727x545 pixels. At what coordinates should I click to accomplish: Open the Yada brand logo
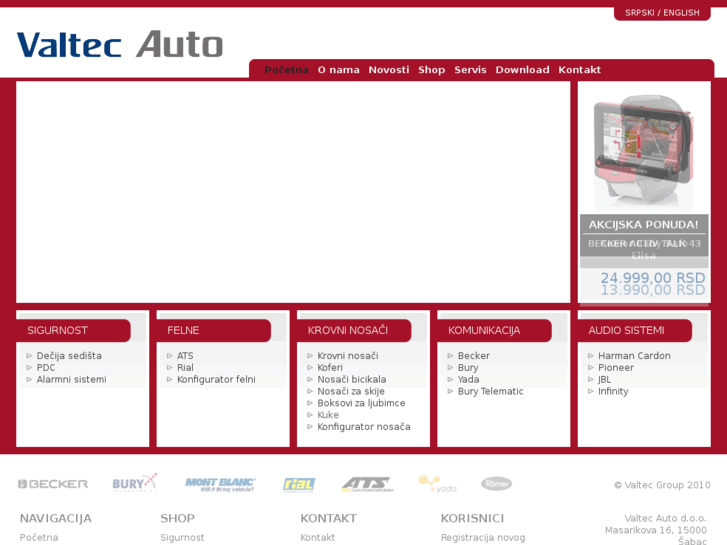tap(437, 484)
